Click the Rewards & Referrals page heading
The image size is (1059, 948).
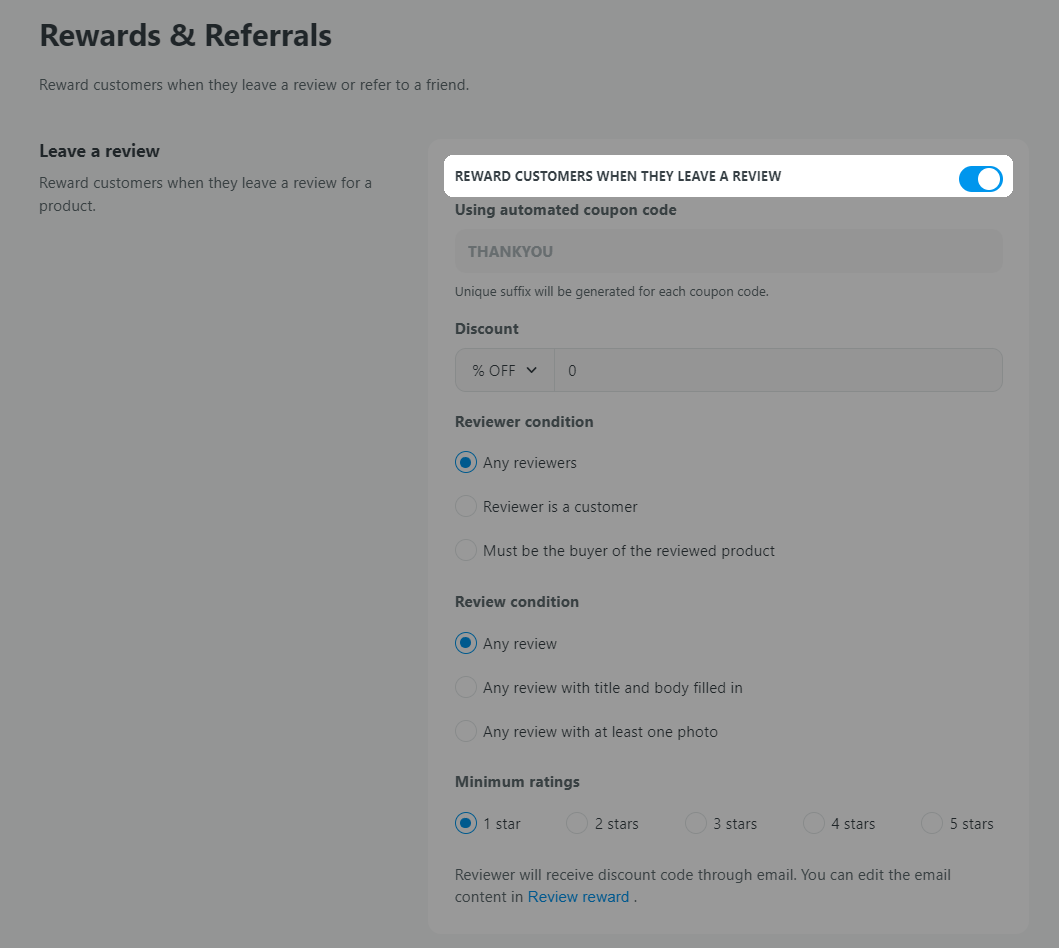point(186,35)
